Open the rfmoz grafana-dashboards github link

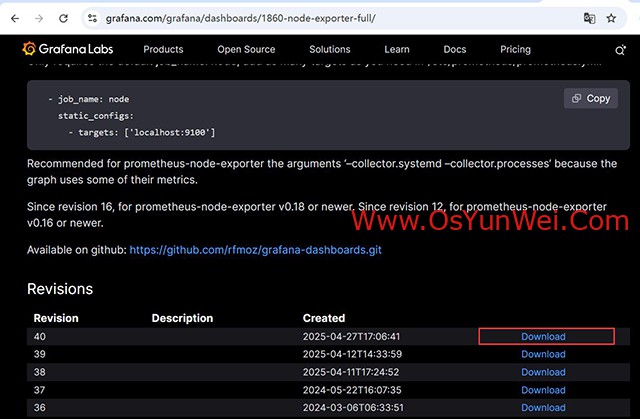click(x=256, y=250)
